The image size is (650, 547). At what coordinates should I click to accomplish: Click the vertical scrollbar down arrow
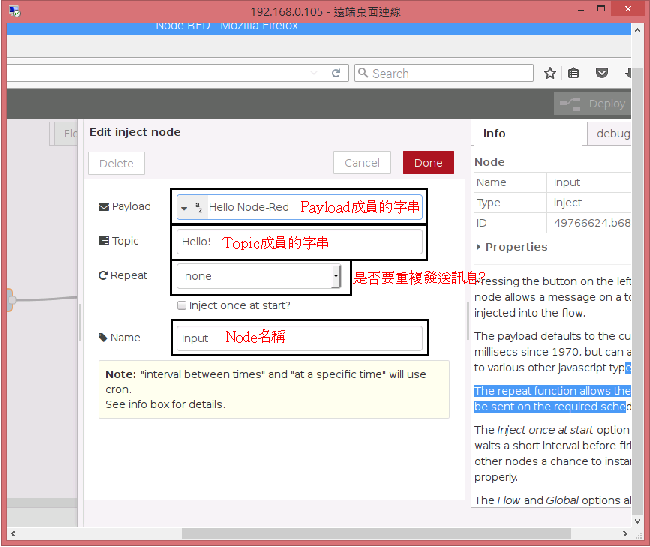(637, 522)
